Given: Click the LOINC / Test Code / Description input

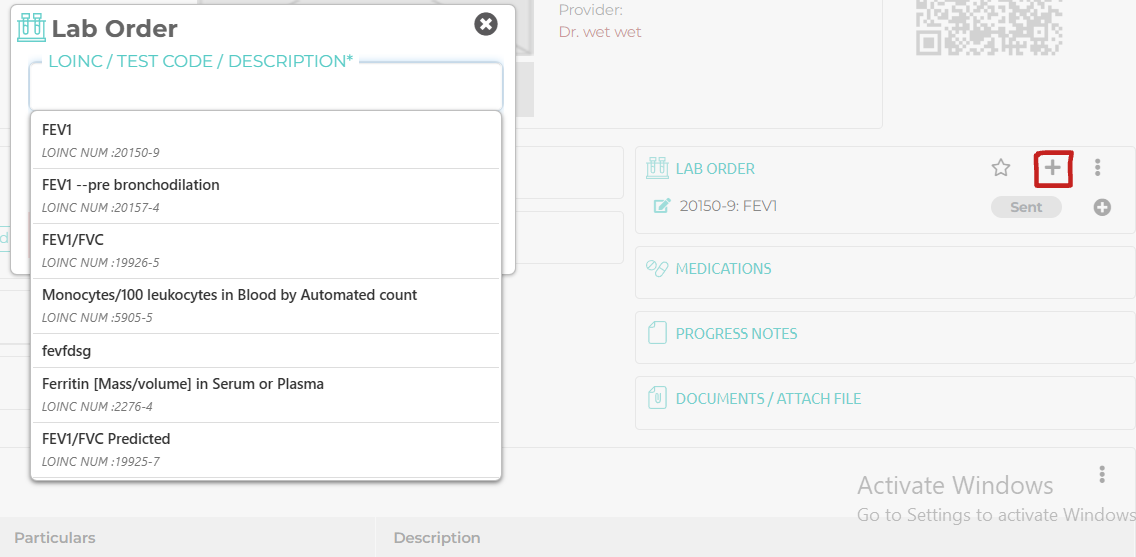Looking at the screenshot, I should [266, 87].
